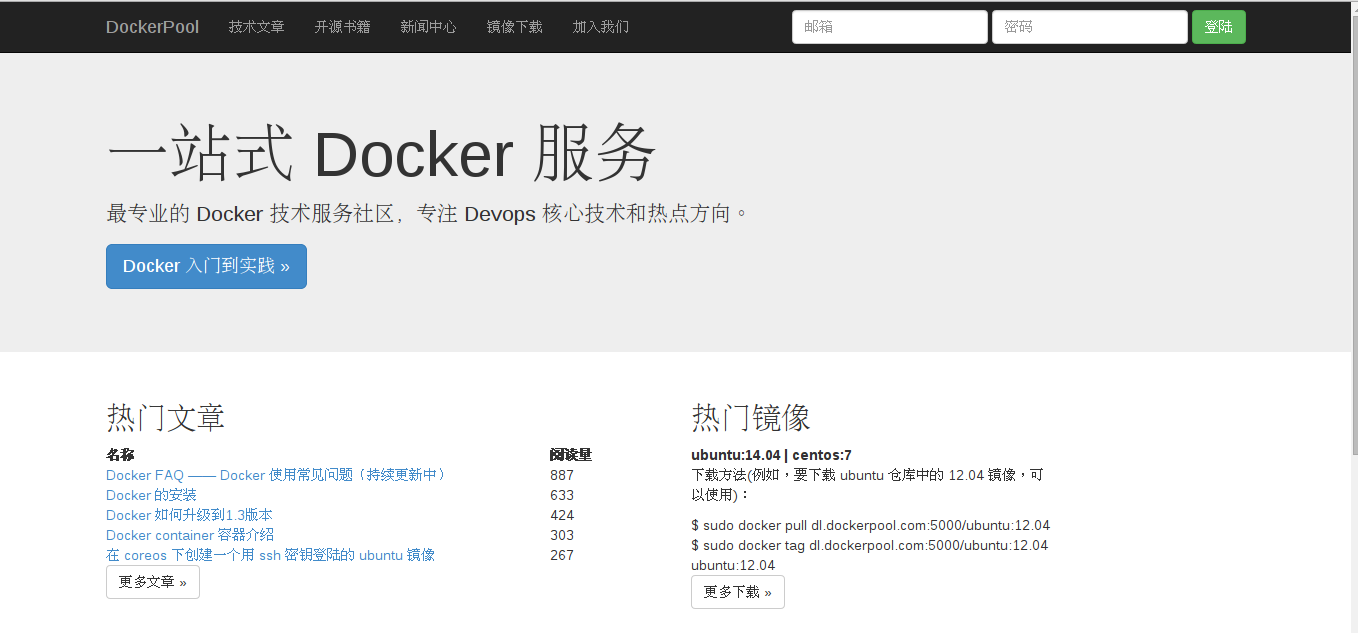Screen dimensions: 1358x633
Task: Open the 技术文章 menu item
Action: (256, 27)
